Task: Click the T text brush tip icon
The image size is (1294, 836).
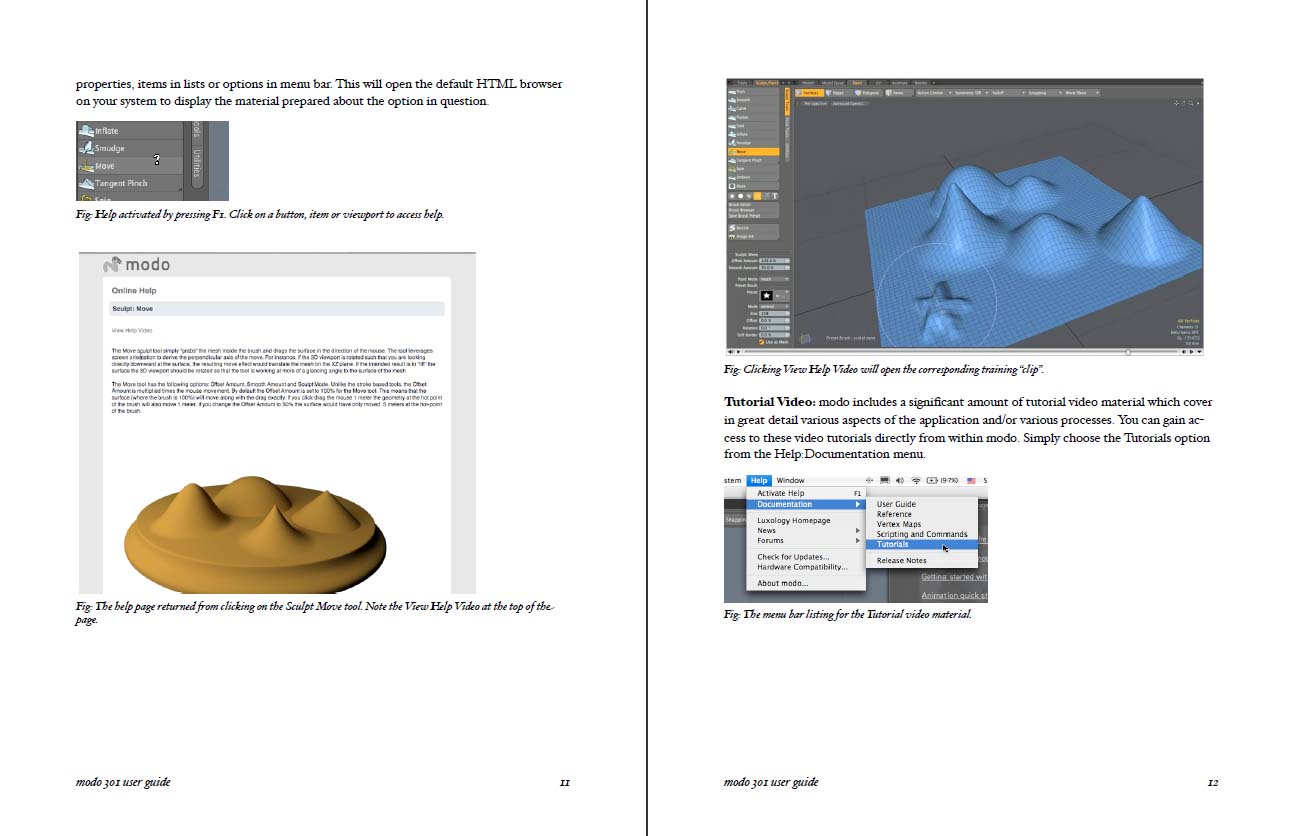Action: click(775, 196)
